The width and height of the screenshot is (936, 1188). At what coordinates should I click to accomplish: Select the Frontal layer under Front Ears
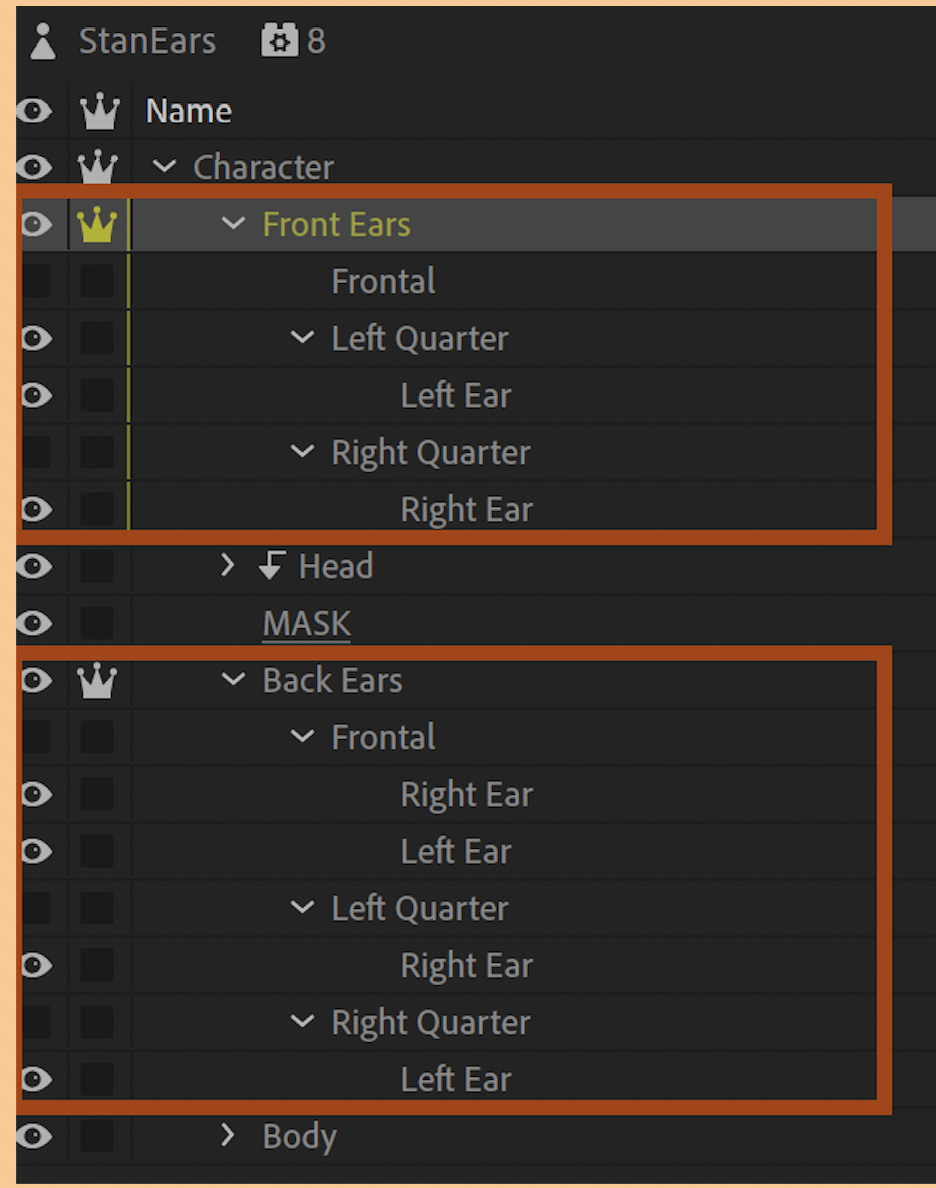[383, 281]
